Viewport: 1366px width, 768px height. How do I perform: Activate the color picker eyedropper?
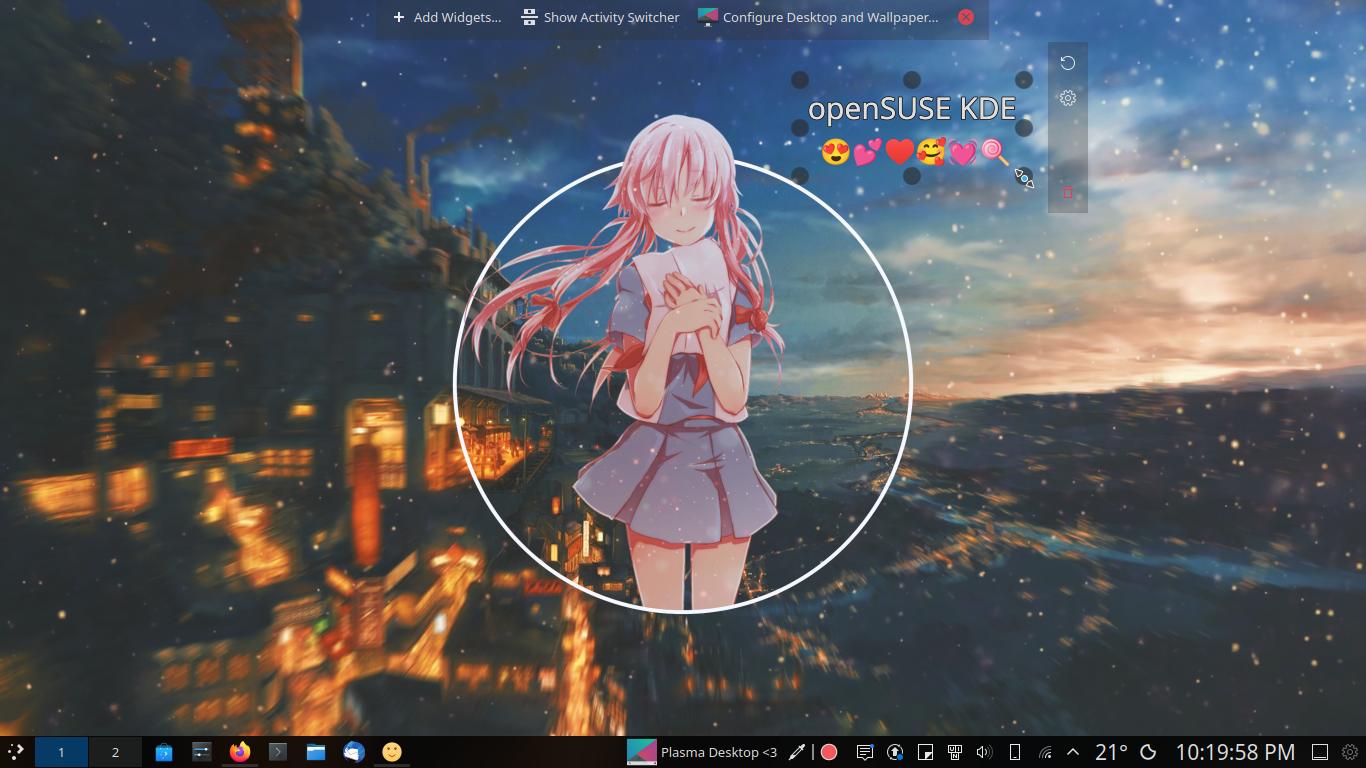click(x=797, y=752)
